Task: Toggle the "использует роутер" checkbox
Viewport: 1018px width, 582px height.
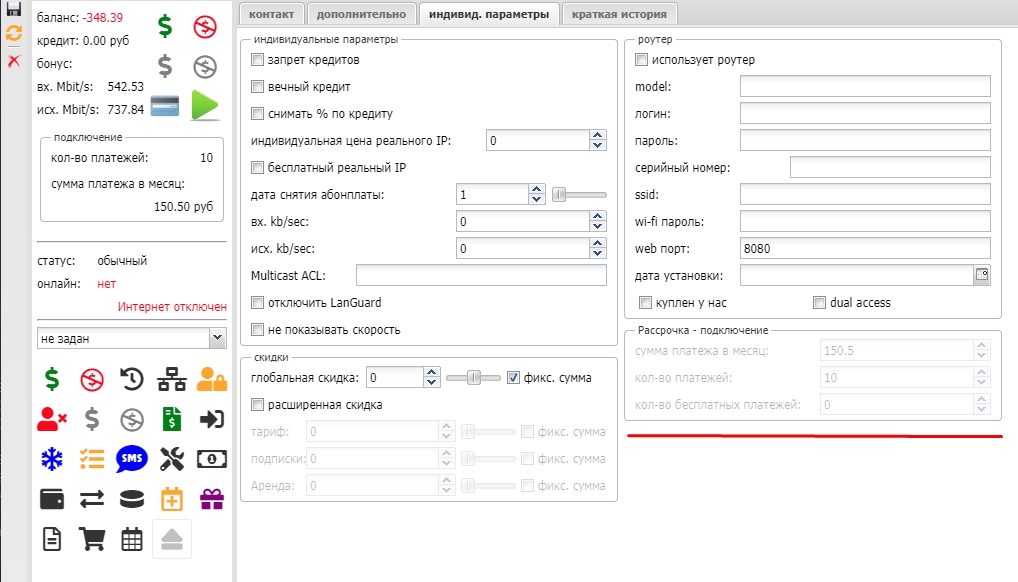Action: (x=642, y=60)
